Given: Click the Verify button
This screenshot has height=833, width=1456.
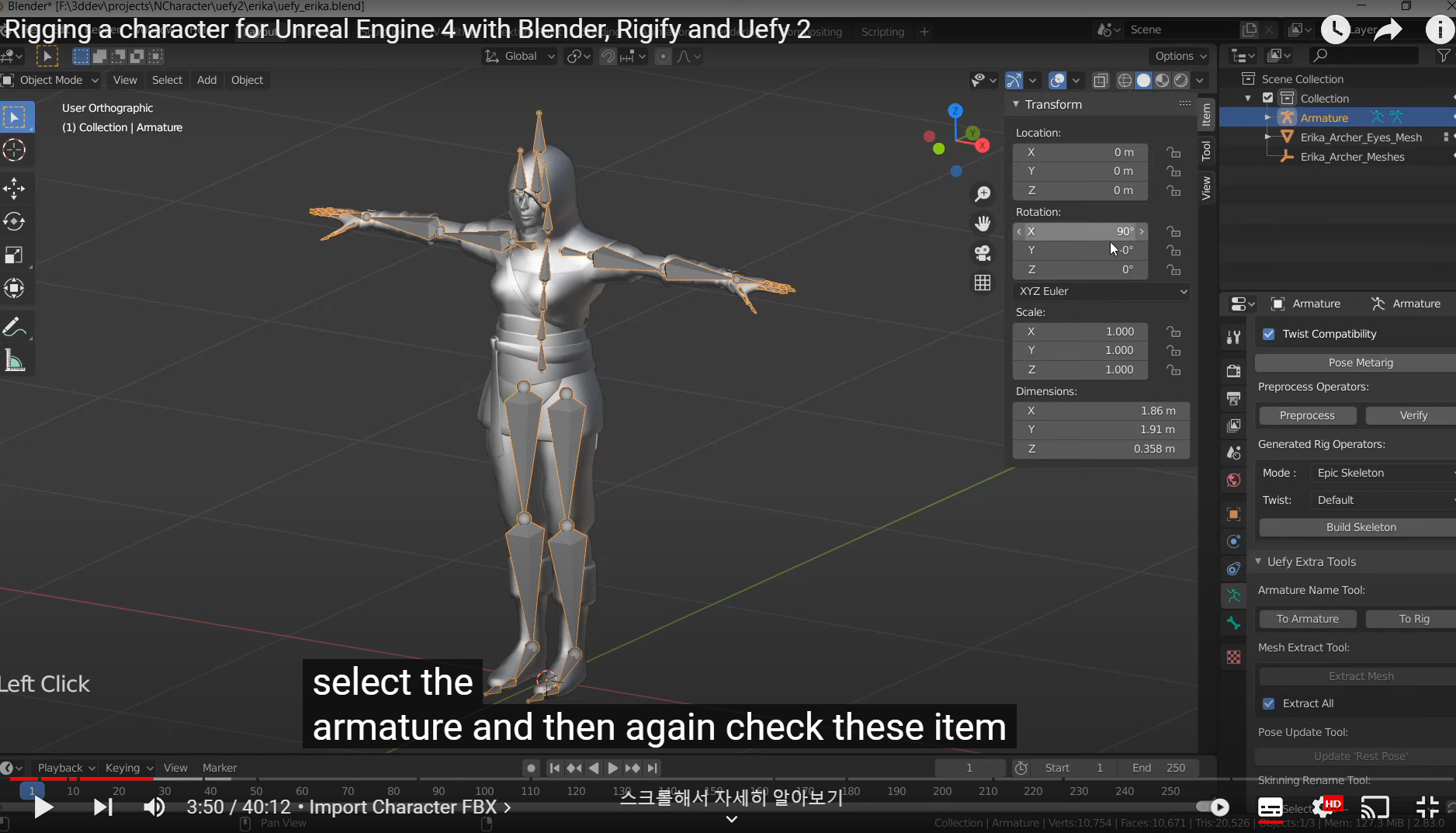Looking at the screenshot, I should point(1413,415).
